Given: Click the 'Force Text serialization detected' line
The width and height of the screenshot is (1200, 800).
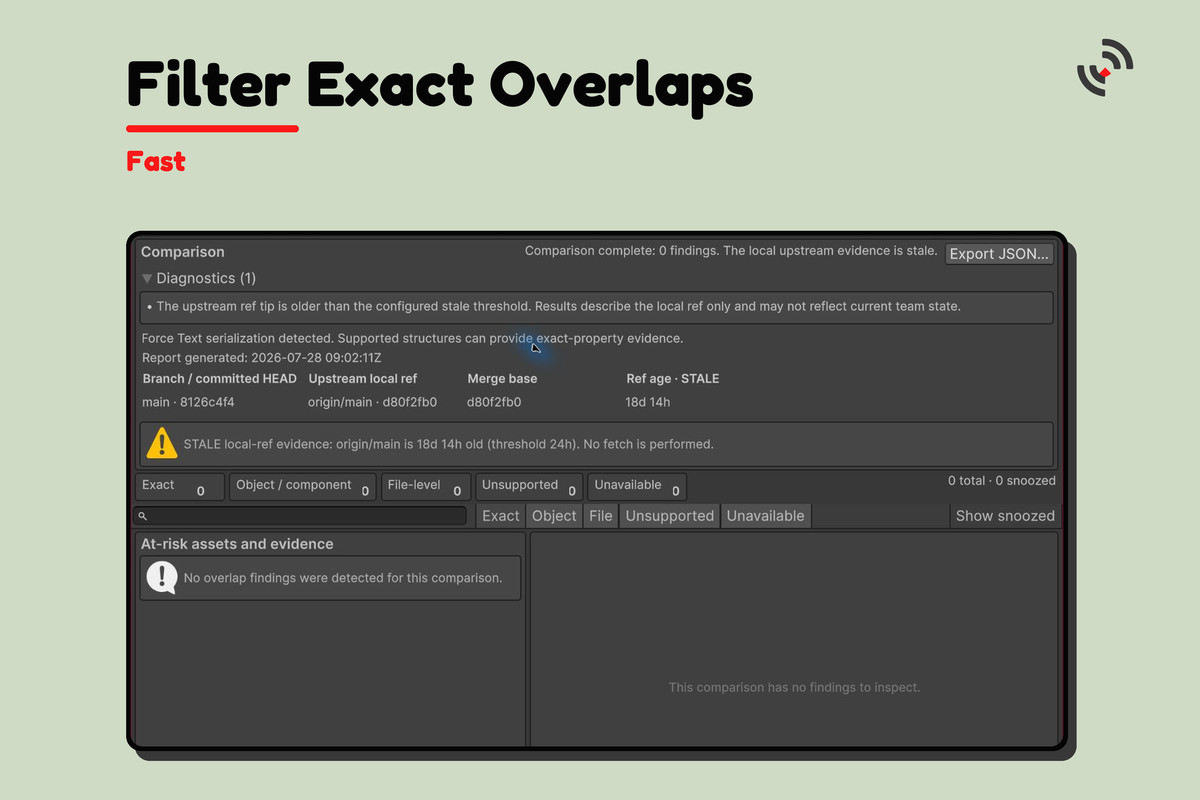Looking at the screenshot, I should pyautogui.click(x=412, y=338).
